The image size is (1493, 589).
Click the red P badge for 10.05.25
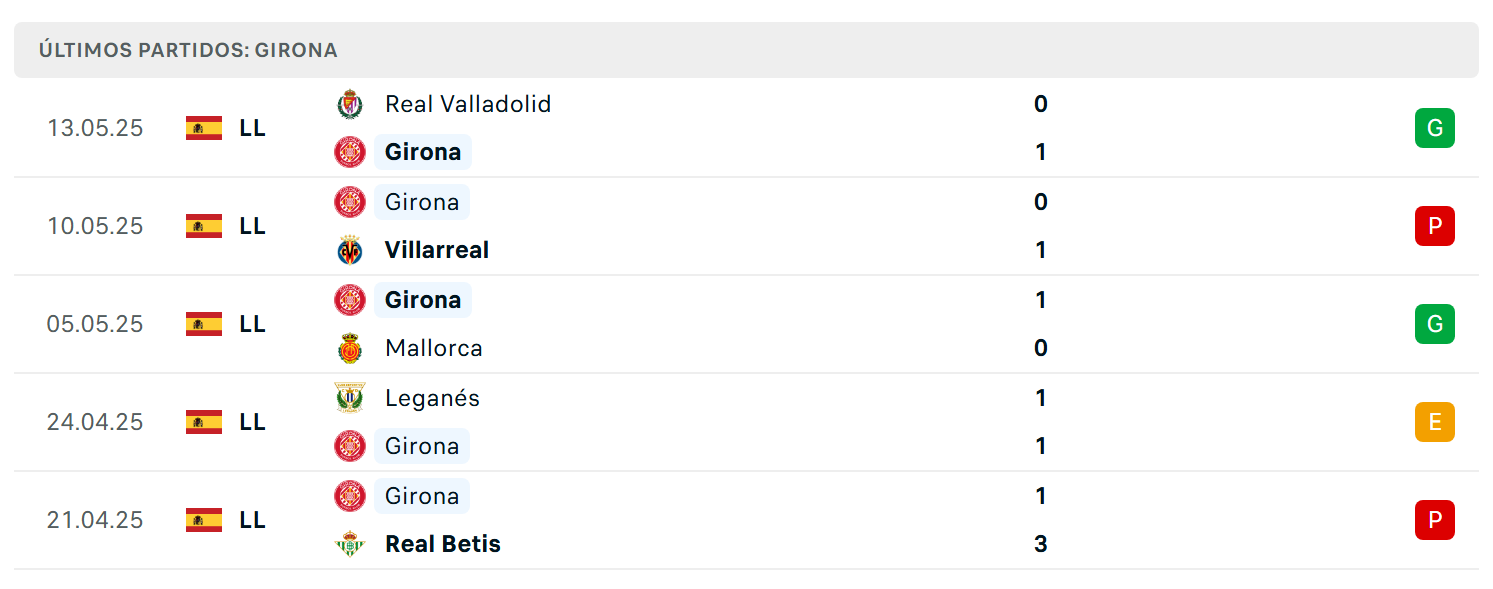click(1435, 226)
